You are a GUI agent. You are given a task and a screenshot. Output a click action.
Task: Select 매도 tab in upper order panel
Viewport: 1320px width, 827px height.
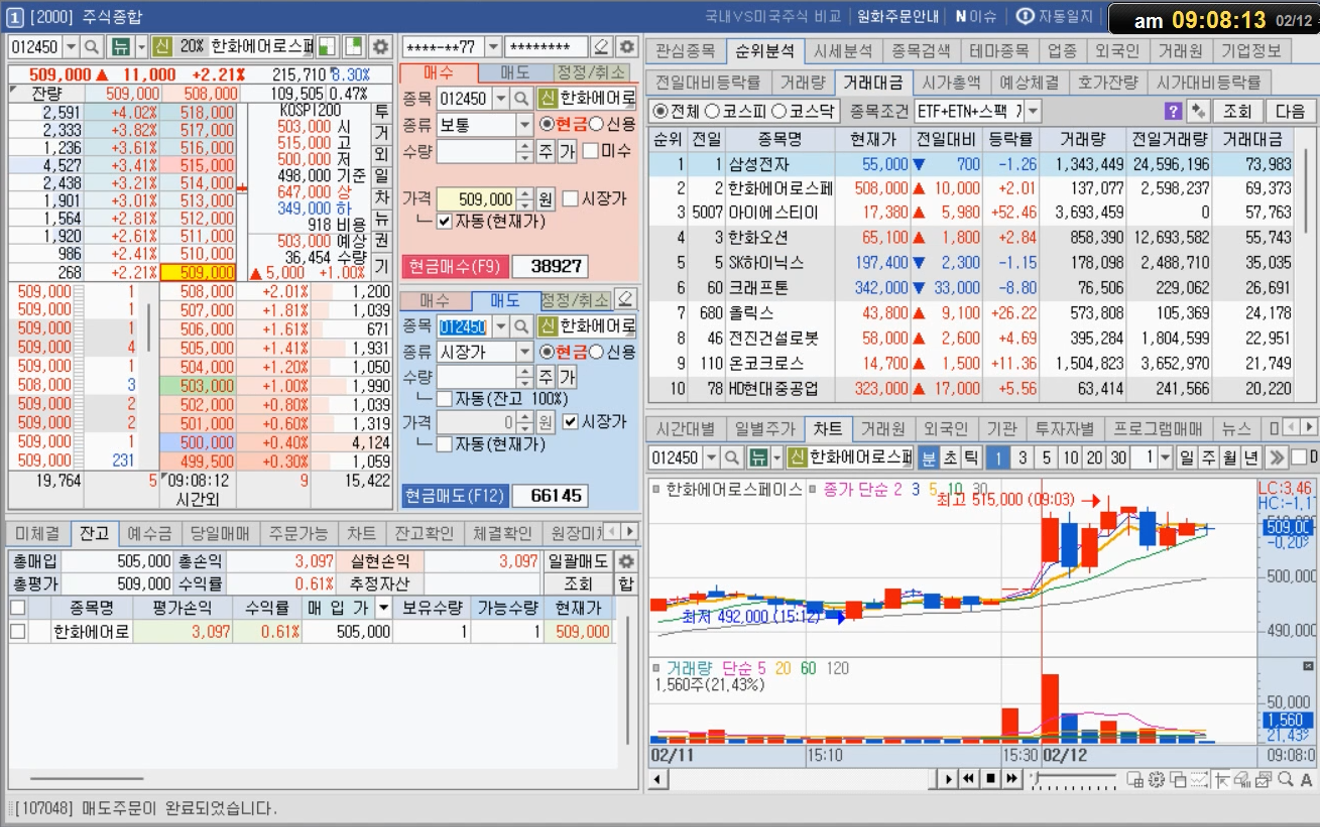(x=515, y=72)
